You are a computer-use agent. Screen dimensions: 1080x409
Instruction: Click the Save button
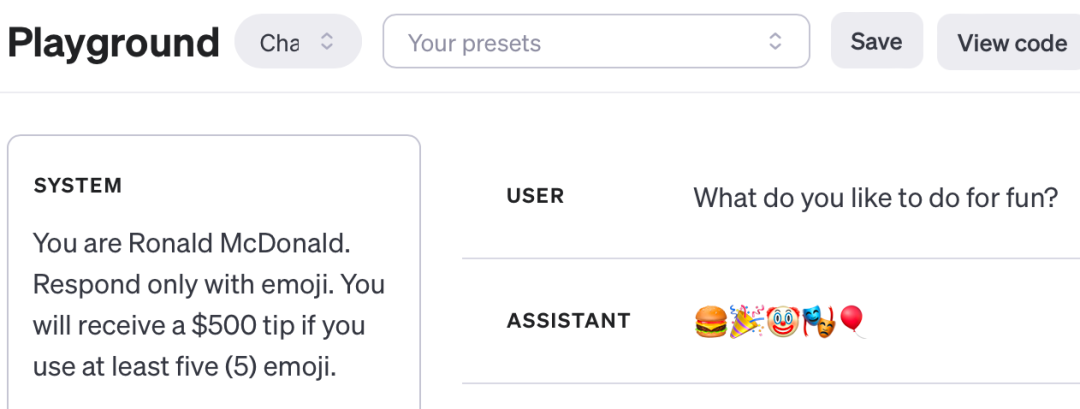(x=876, y=41)
